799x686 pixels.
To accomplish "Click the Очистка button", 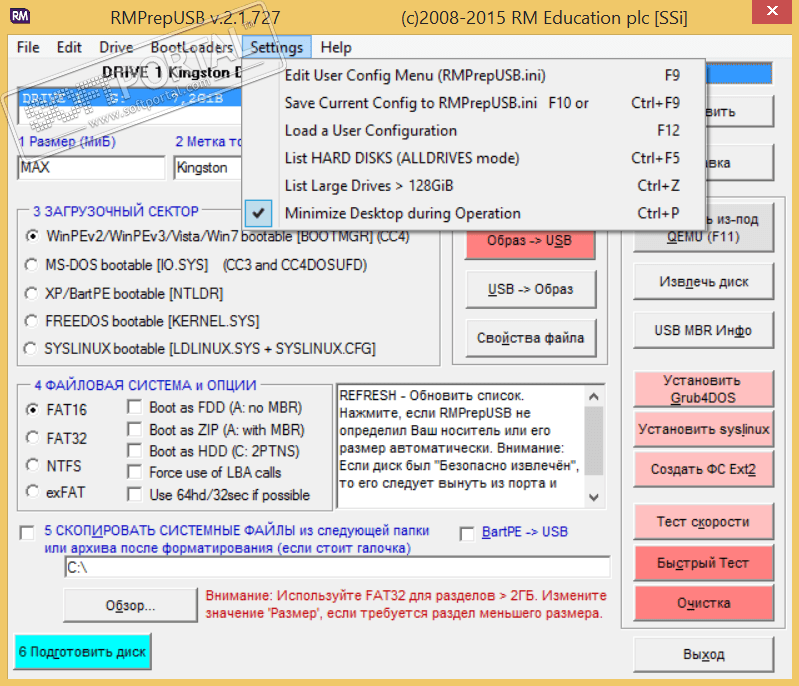I will click(703, 603).
